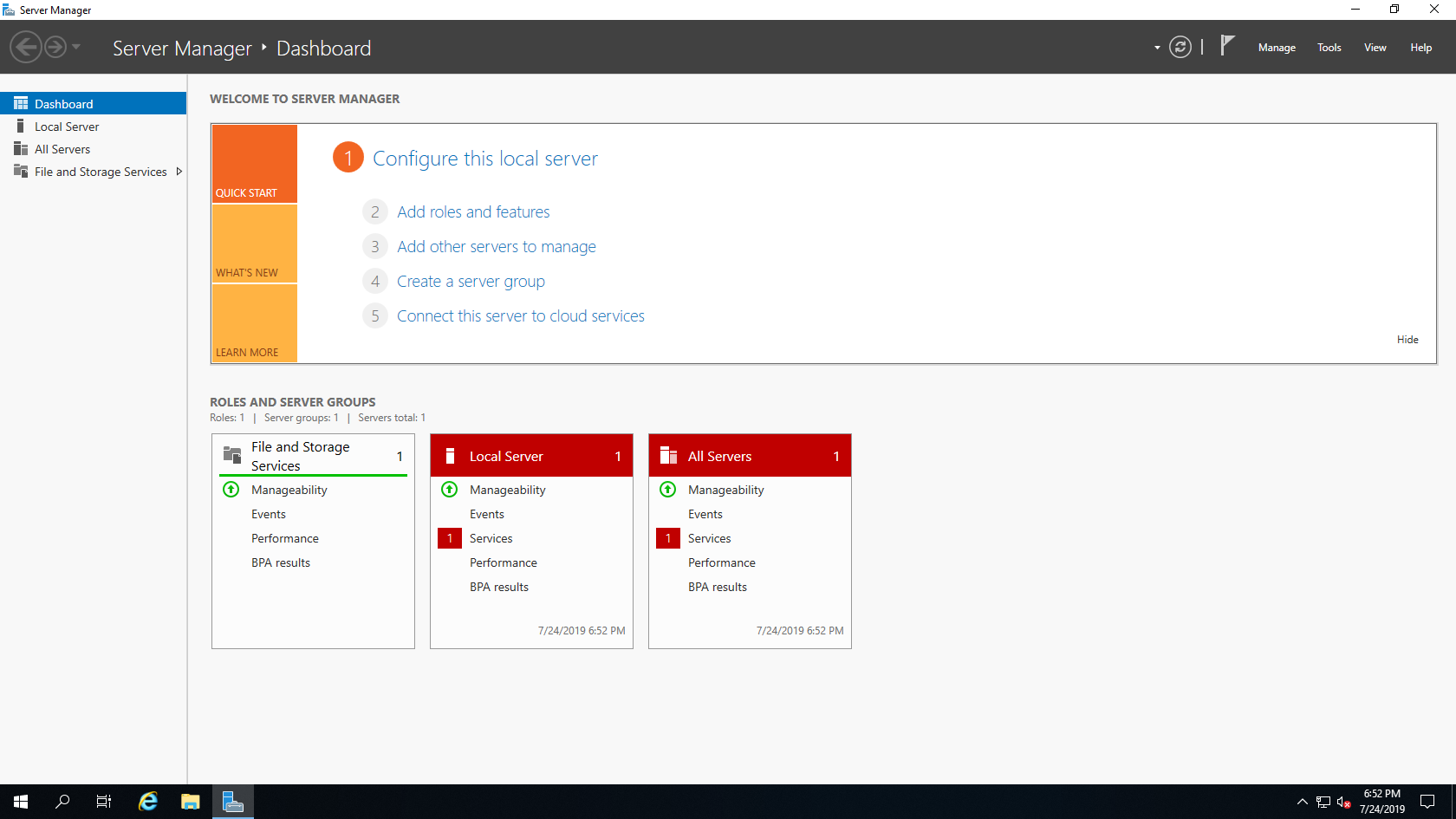The height and width of the screenshot is (819, 1456).
Task: Click File and Storage Services sidebar icon
Action: tap(21, 171)
